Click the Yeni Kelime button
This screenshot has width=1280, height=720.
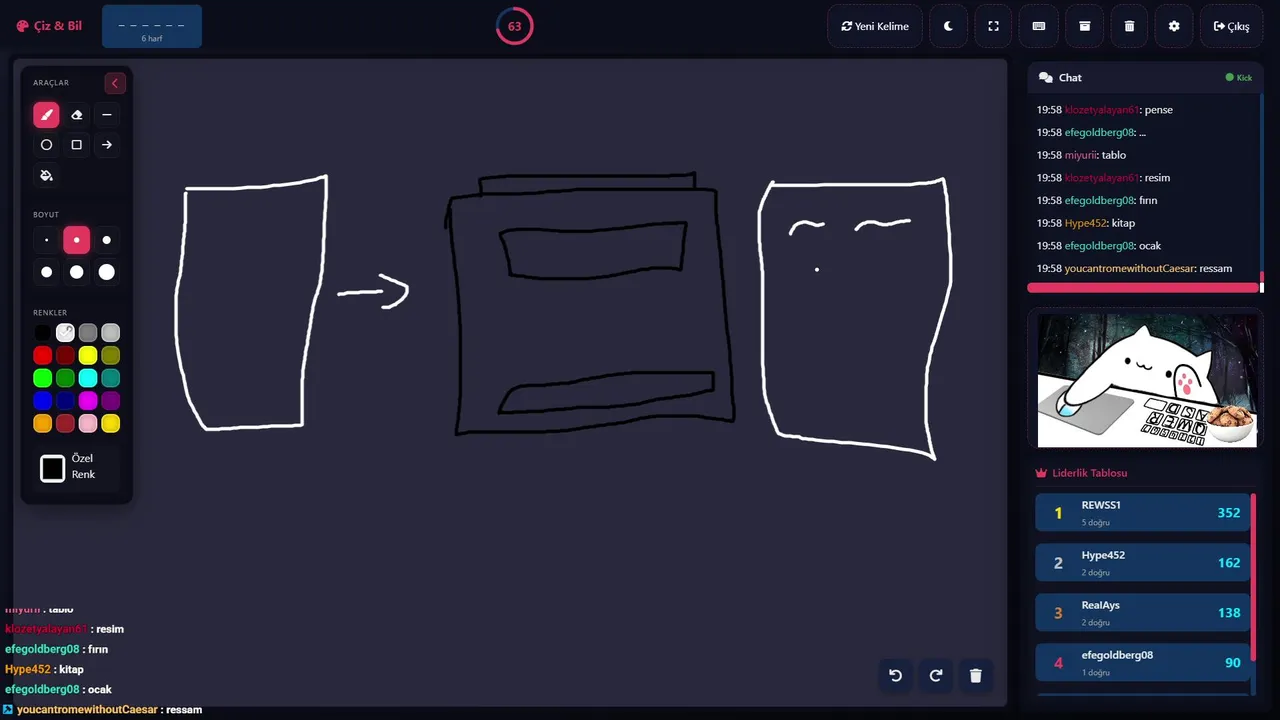(x=875, y=26)
